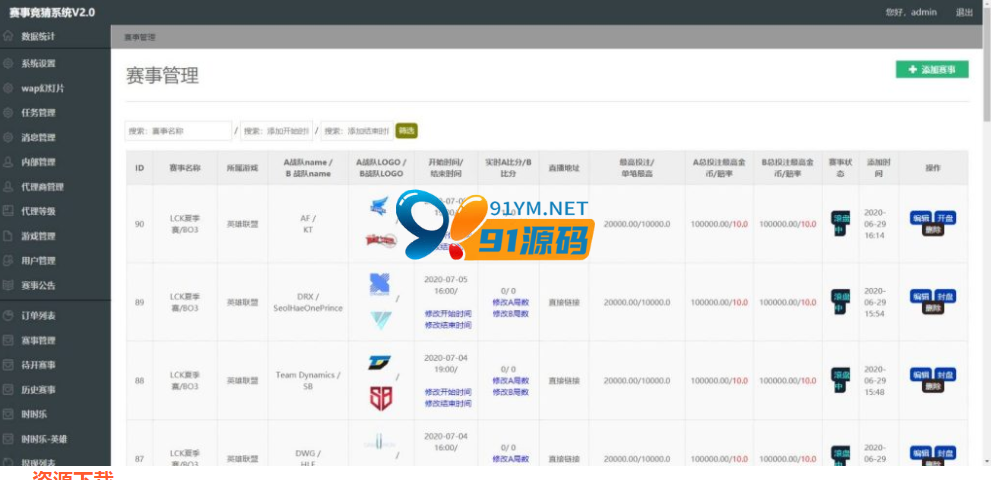Click the icon beside 代理等级
The height and width of the screenshot is (480, 991).
(x=8, y=211)
